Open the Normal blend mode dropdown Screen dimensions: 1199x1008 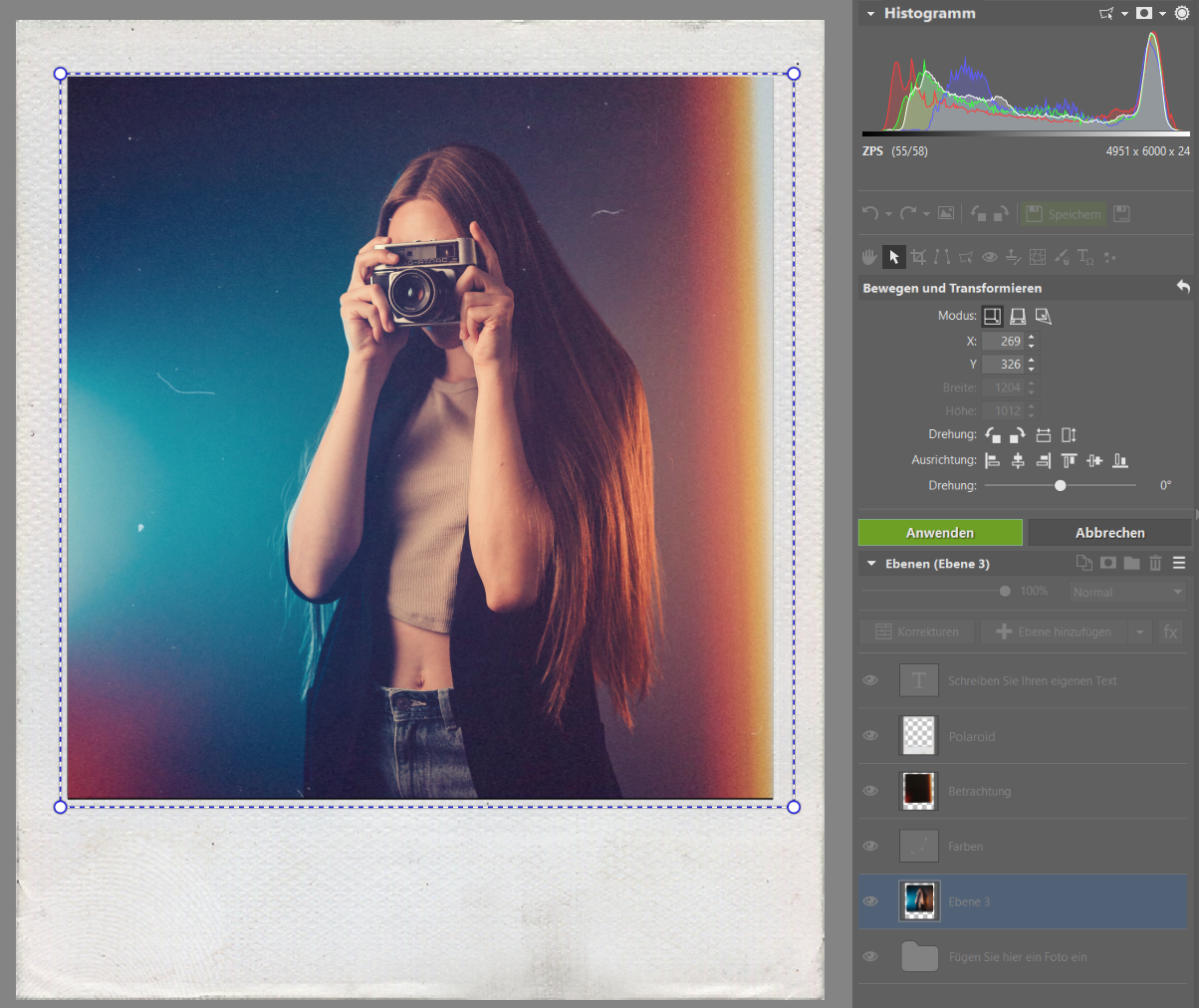tap(1127, 591)
